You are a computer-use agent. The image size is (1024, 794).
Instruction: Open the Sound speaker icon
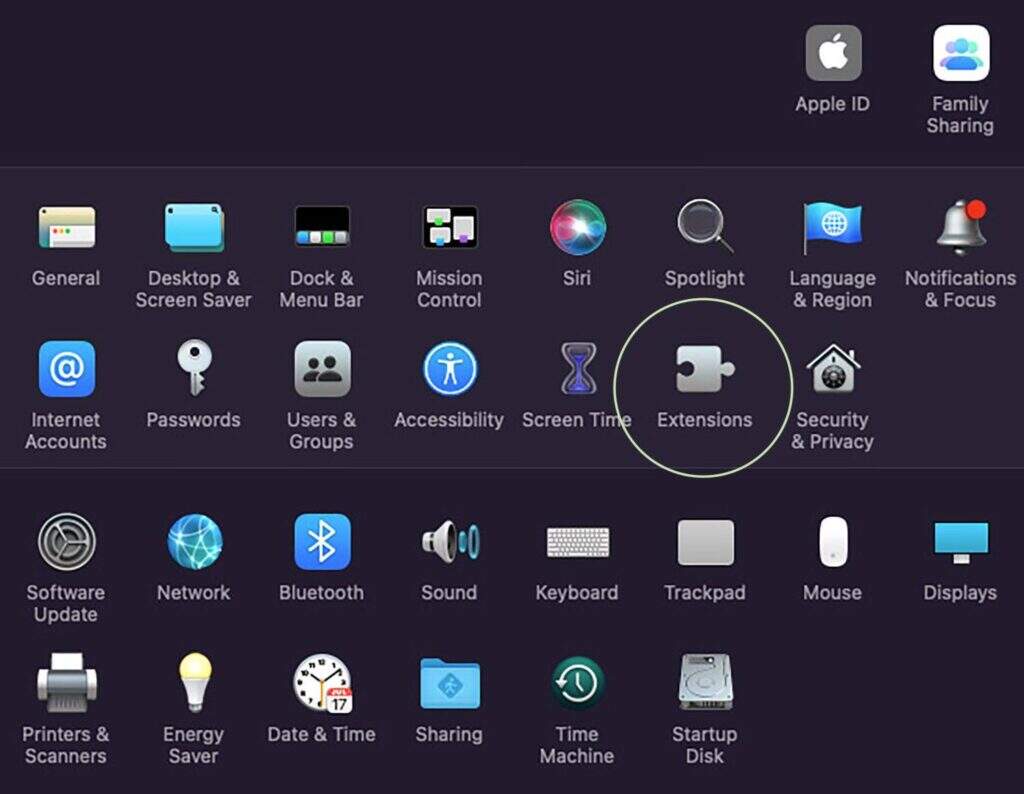pos(451,541)
